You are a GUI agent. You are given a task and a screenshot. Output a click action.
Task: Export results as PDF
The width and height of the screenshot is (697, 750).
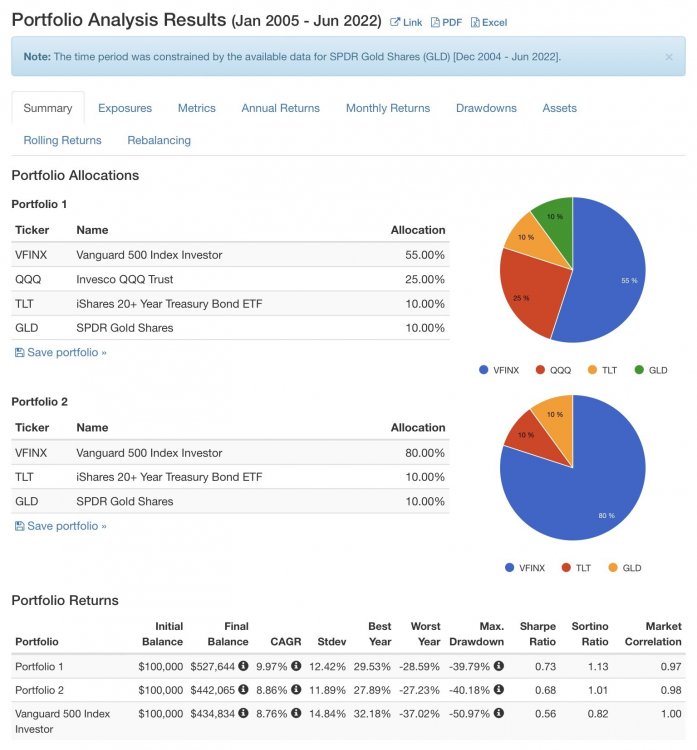pos(446,22)
